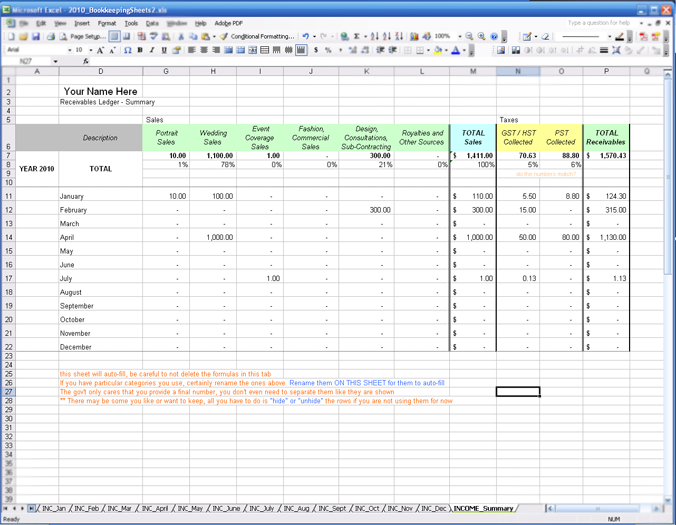Undo the last action
Viewport: 676px width, 525px height.
tap(306, 37)
